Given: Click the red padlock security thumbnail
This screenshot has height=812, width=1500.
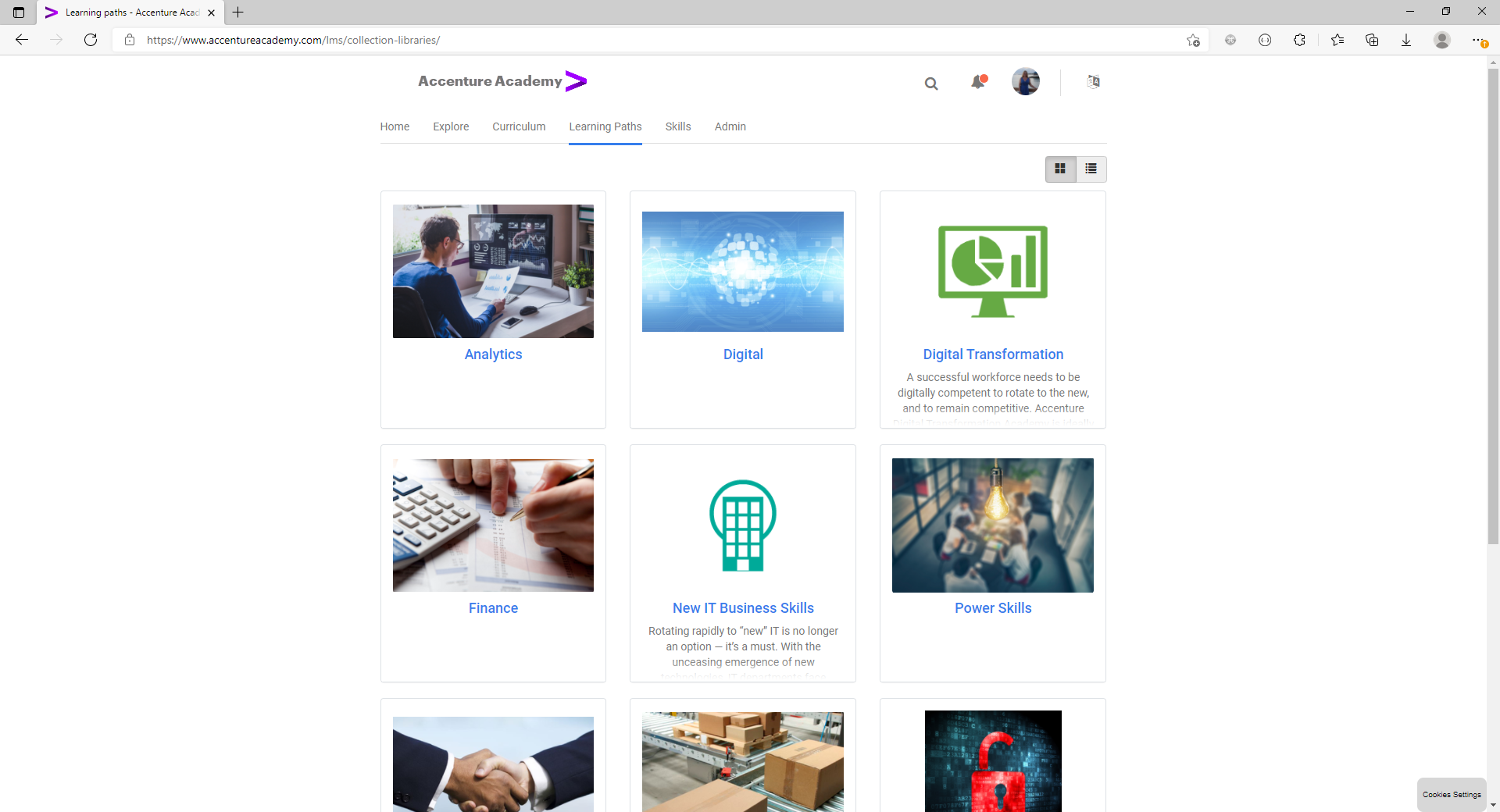Looking at the screenshot, I should click(993, 761).
